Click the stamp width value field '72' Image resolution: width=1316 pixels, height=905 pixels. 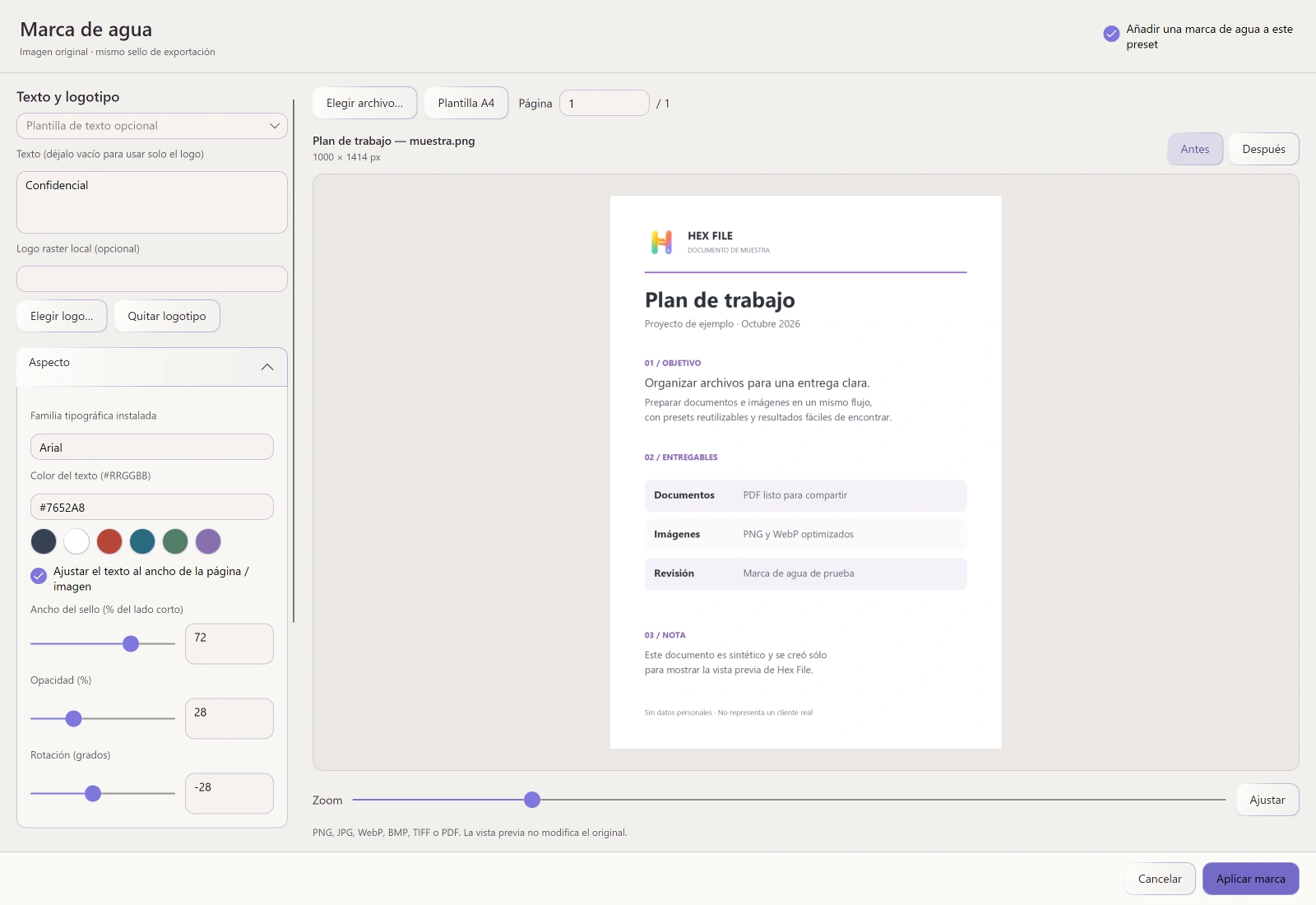229,643
